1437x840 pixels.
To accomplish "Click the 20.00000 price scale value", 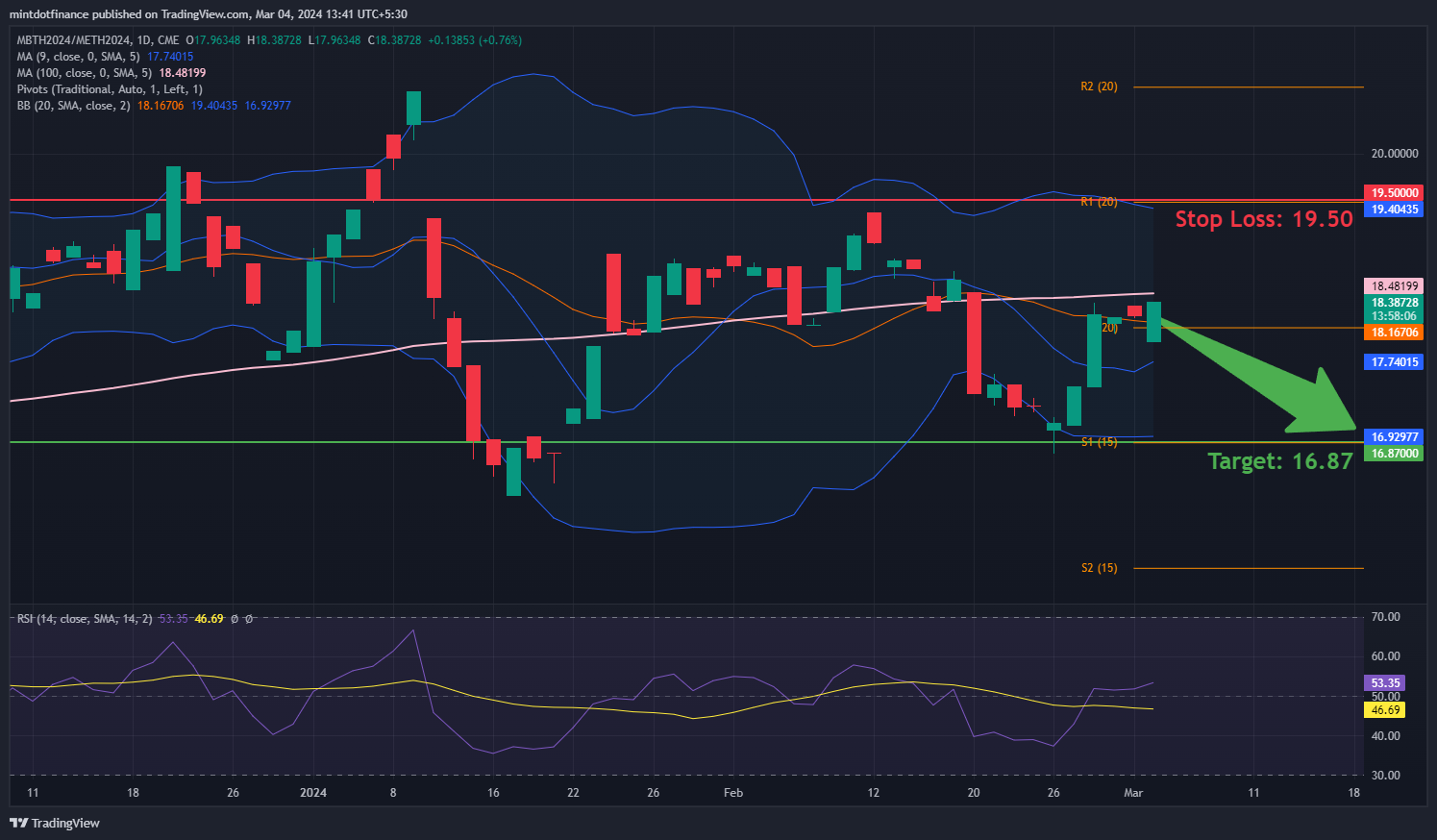I will [1395, 154].
